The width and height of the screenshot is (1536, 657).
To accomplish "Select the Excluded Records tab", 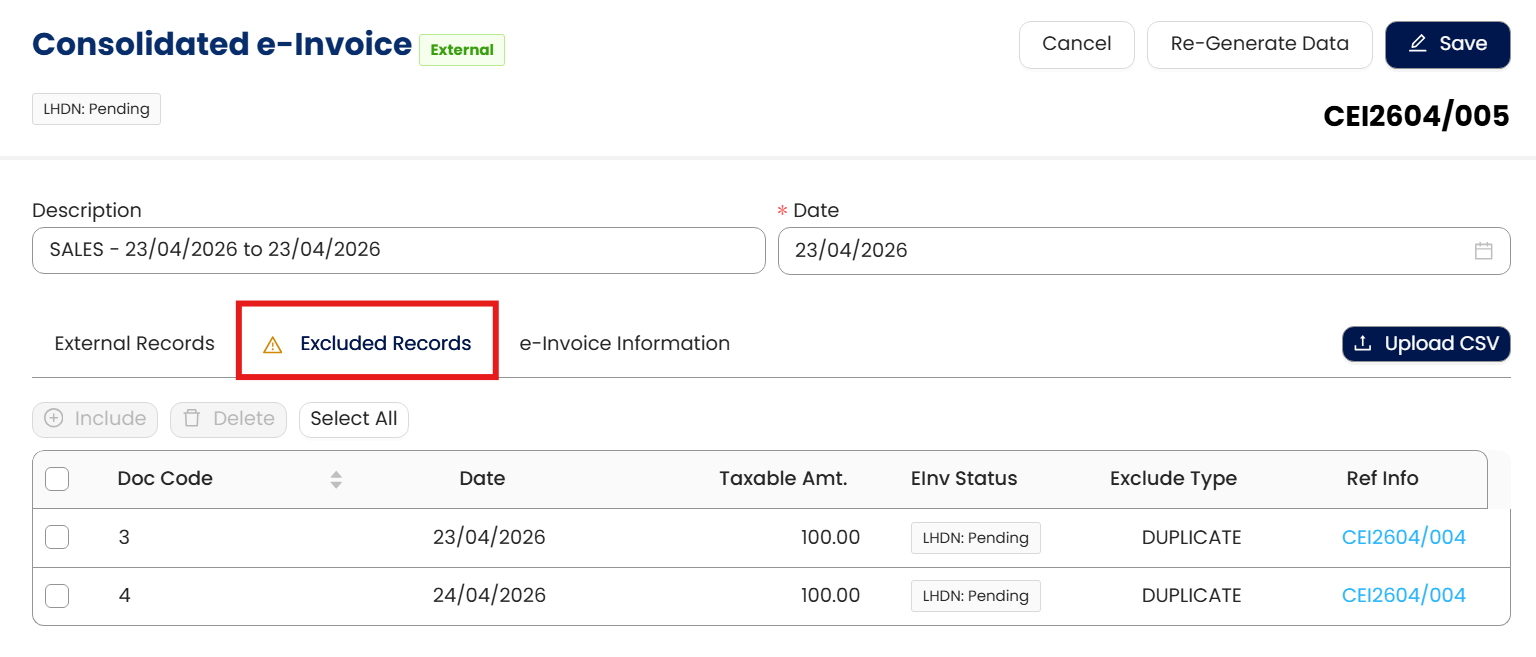I will pyautogui.click(x=385, y=344).
